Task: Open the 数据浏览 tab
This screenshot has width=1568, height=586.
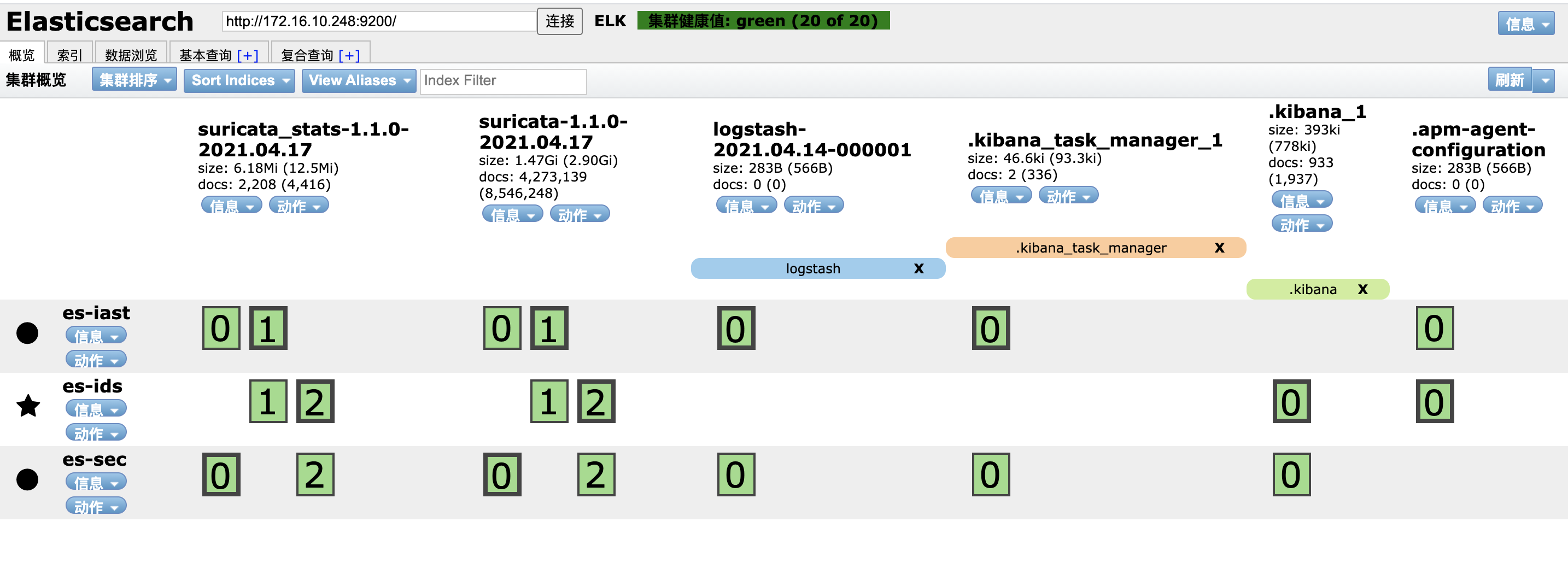Action: [x=130, y=54]
